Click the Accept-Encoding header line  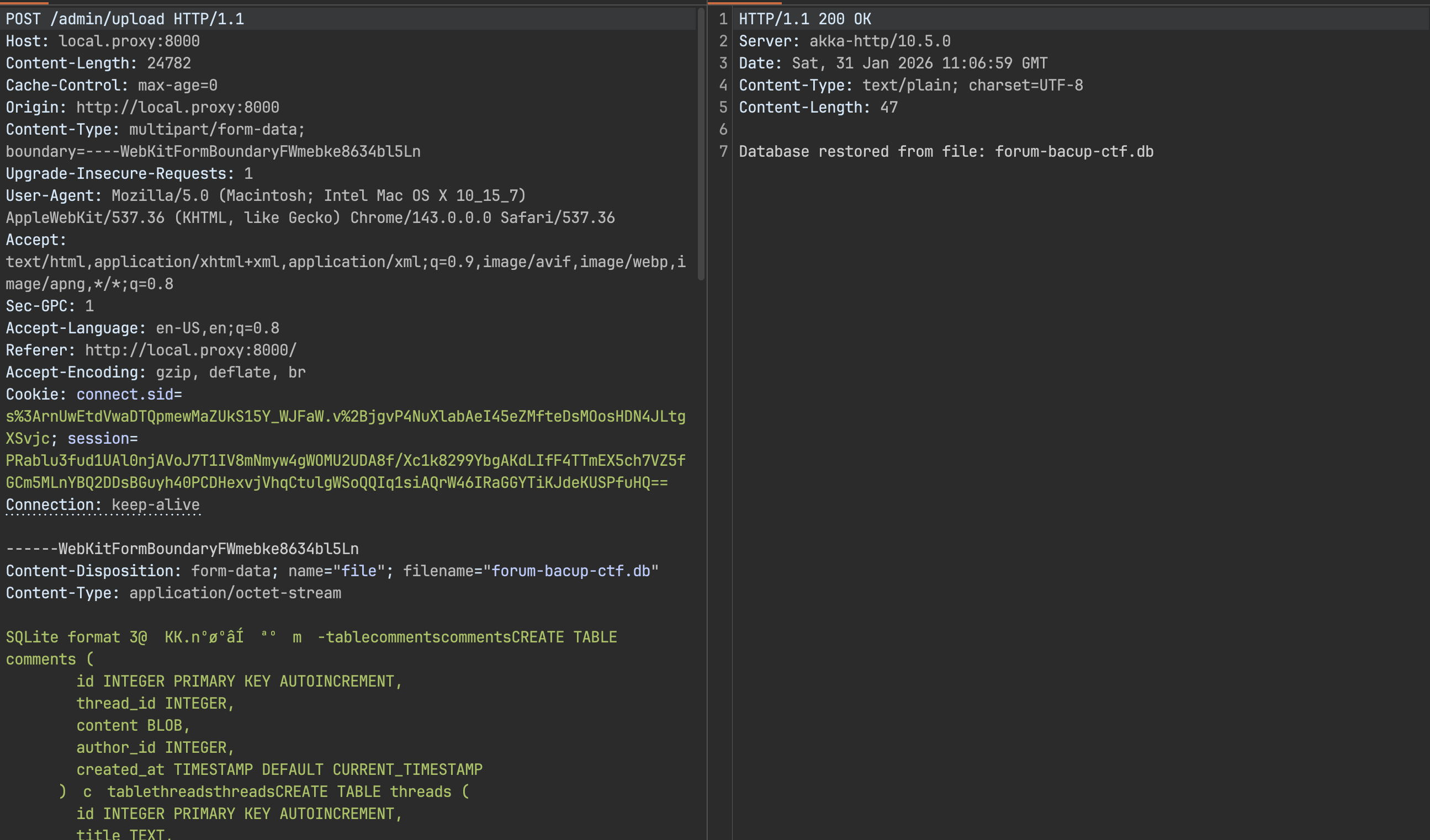(x=156, y=372)
